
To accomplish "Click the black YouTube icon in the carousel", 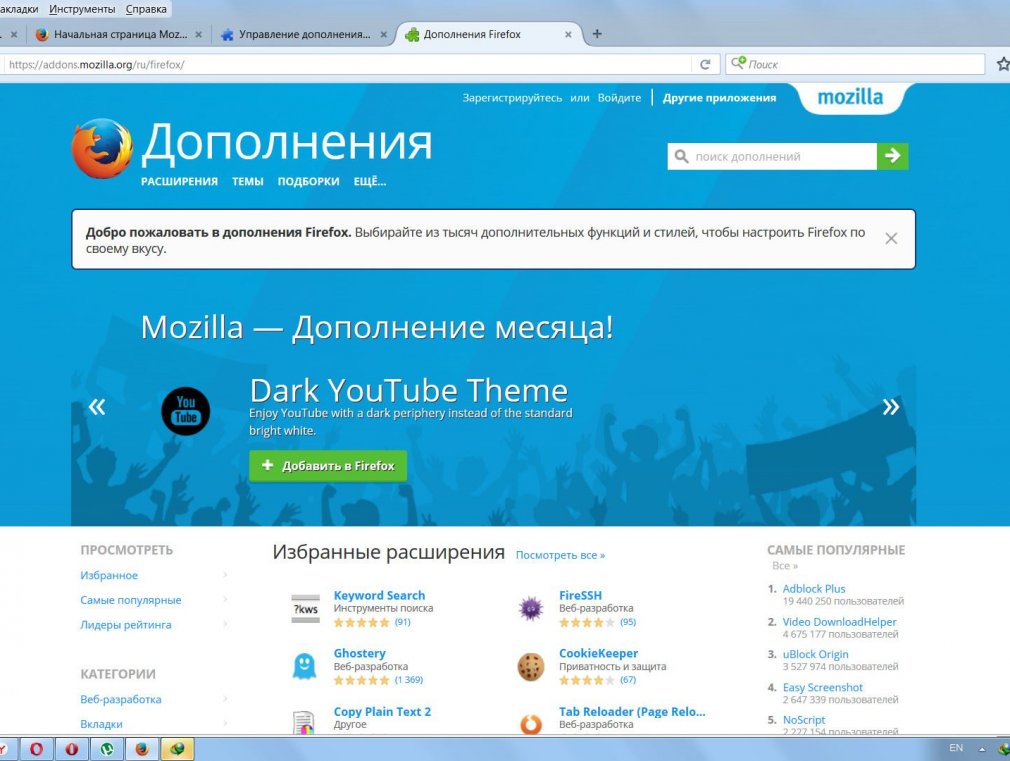I will coord(186,411).
